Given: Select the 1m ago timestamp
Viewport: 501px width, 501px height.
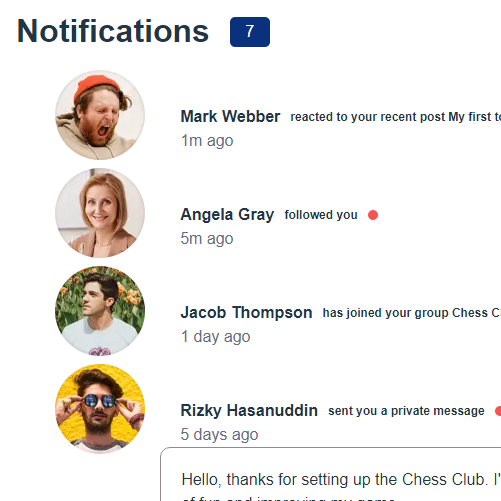Looking at the screenshot, I should [207, 140].
